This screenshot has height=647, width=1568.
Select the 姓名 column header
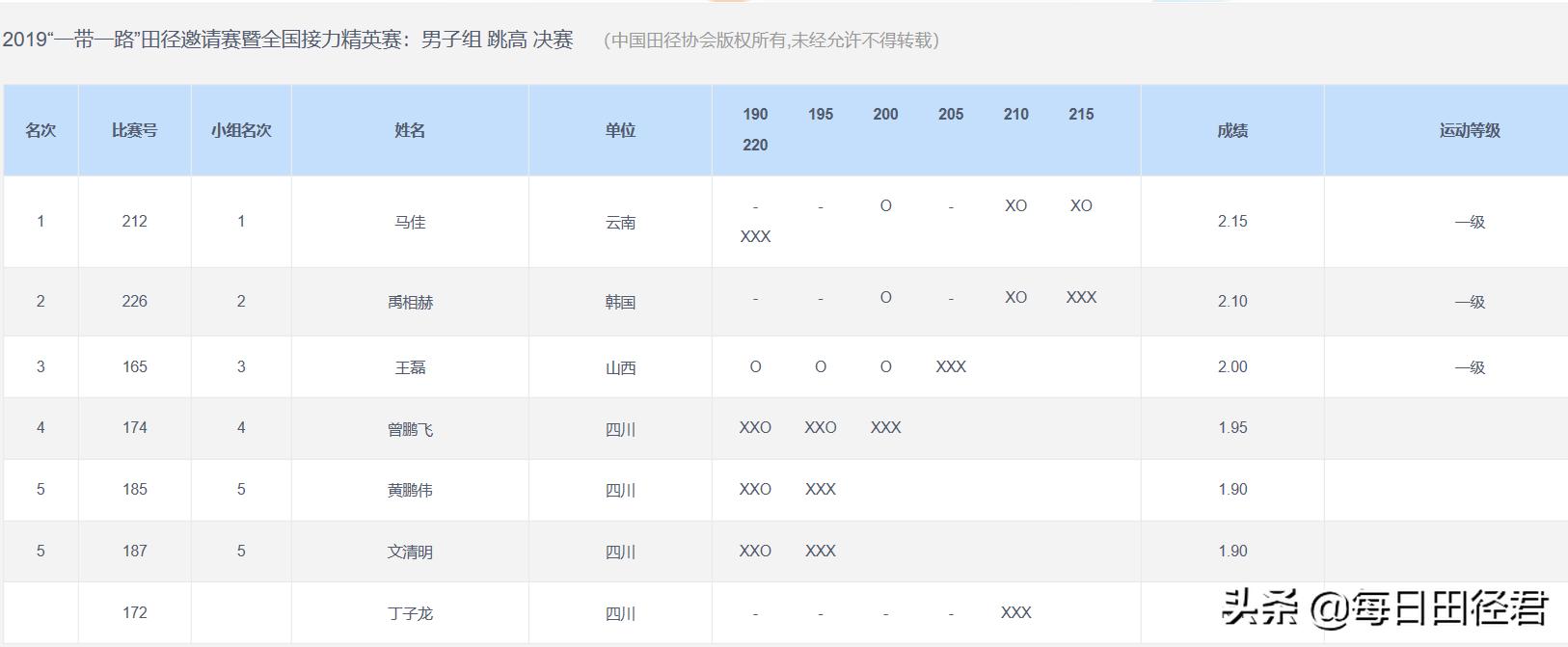pos(410,130)
